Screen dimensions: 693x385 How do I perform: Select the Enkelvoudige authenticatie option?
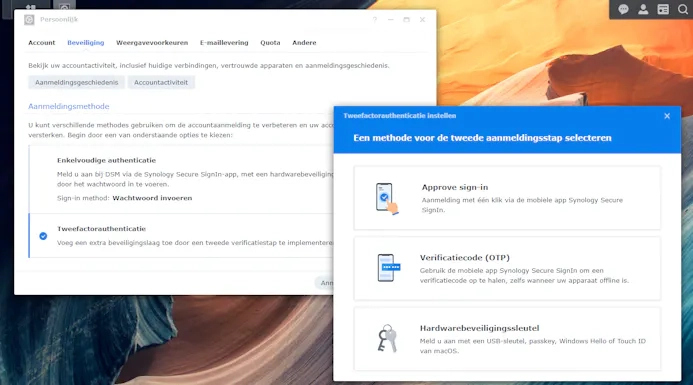coord(181,179)
